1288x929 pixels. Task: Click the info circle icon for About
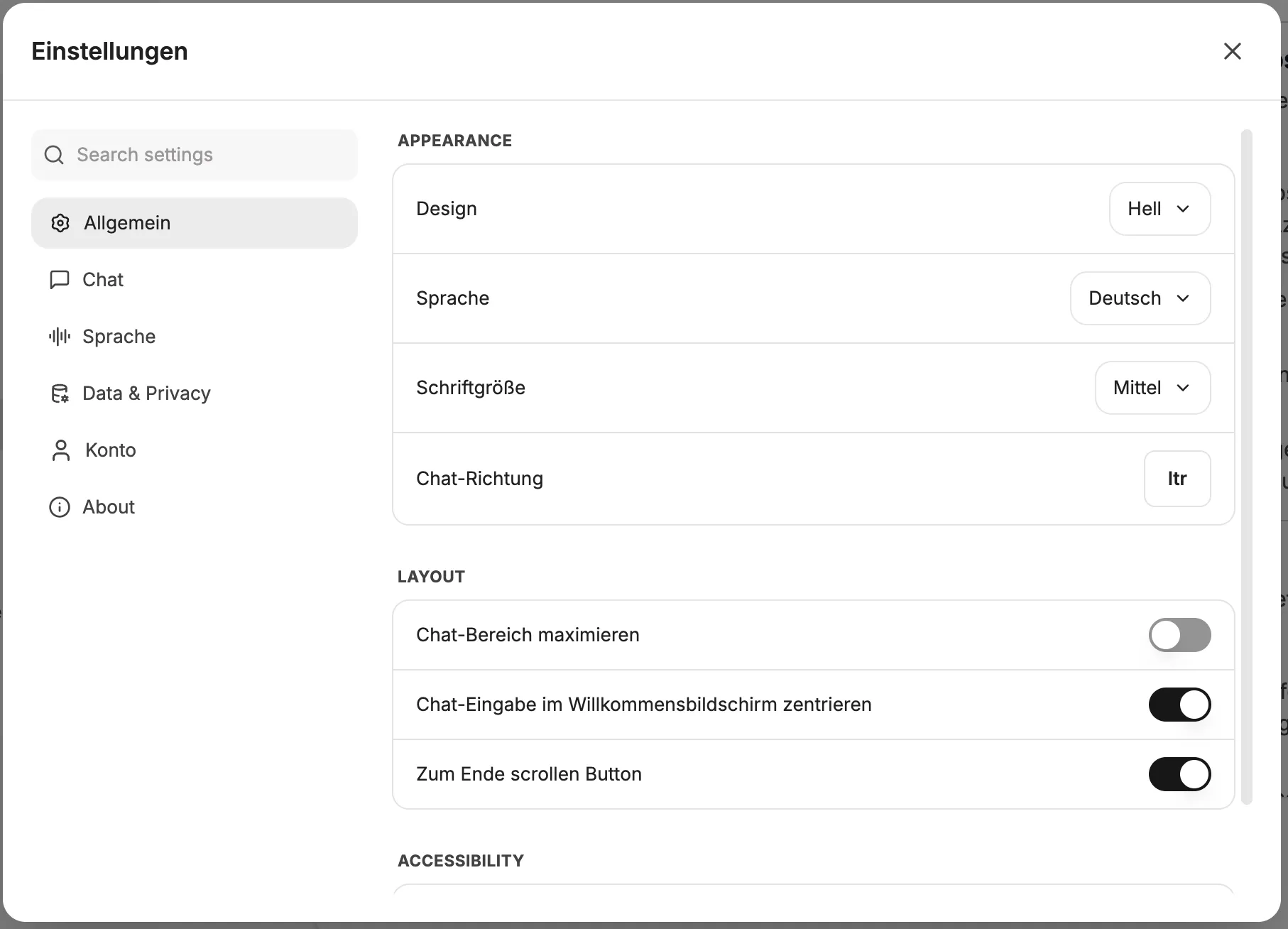point(60,507)
